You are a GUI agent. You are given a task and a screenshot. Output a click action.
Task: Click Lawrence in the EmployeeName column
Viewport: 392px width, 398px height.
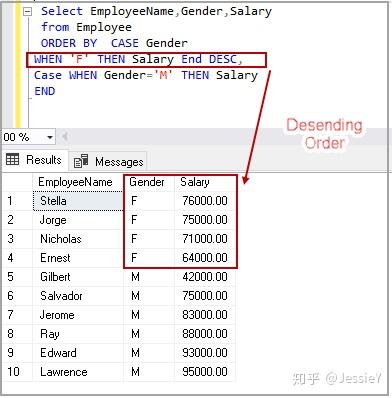click(64, 372)
